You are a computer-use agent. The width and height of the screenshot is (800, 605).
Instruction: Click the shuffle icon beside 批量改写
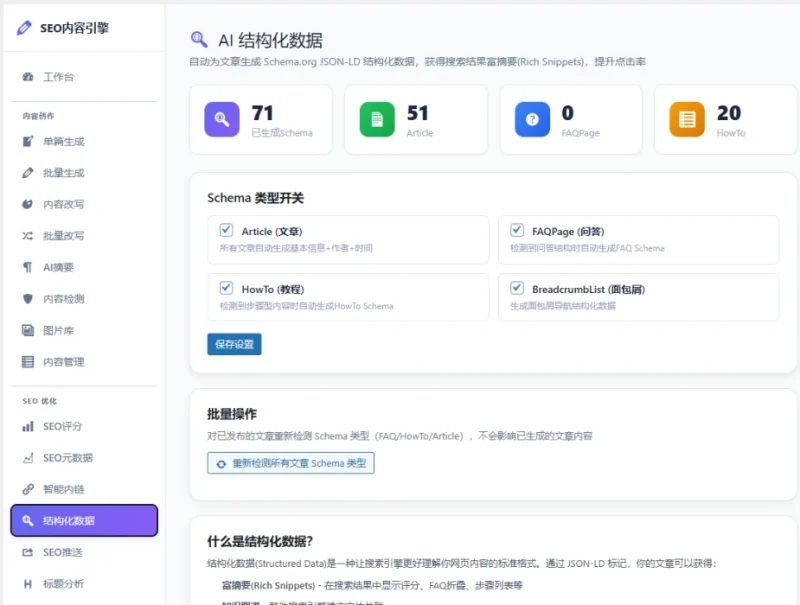click(x=28, y=236)
